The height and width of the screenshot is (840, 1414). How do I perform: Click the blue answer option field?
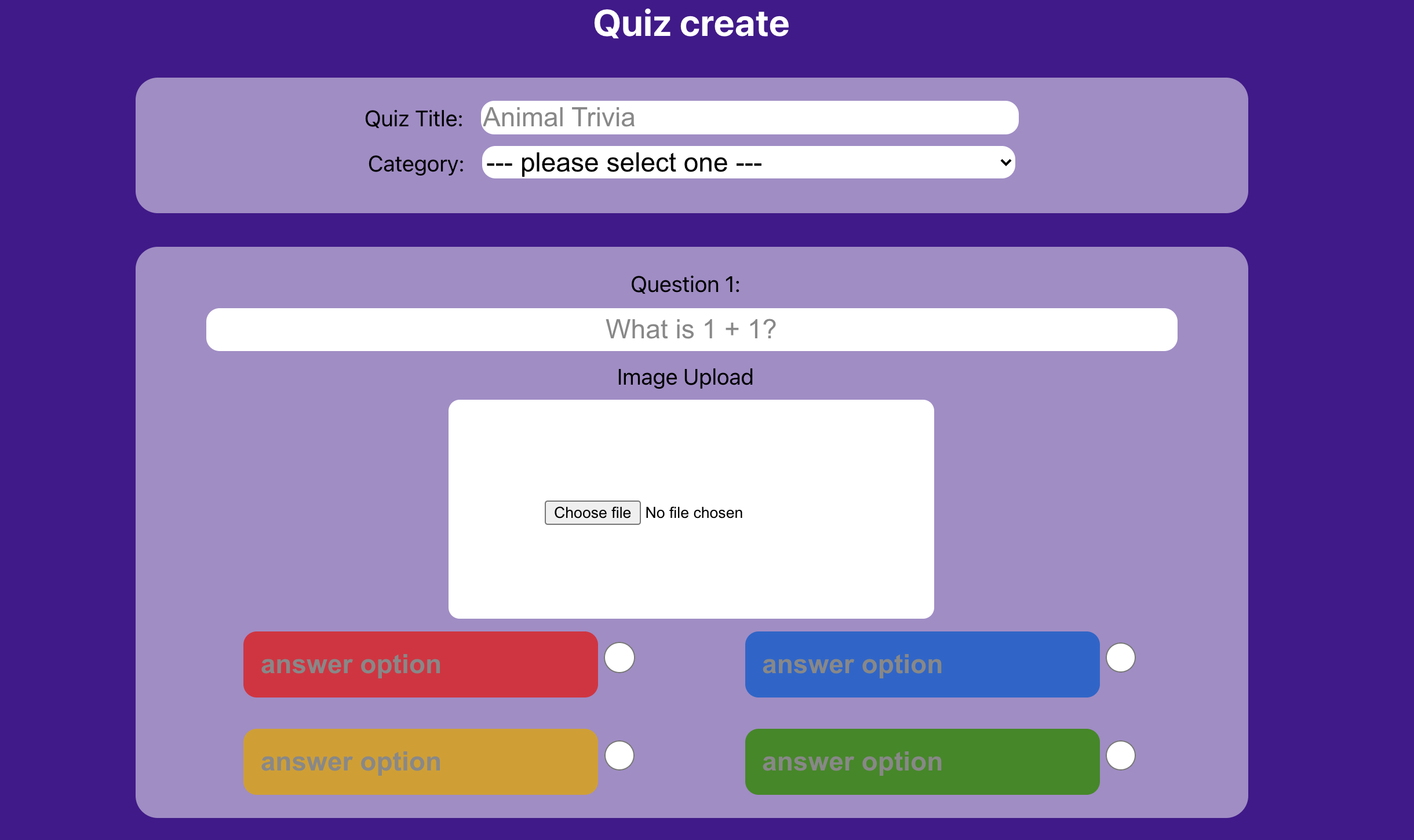point(921,664)
